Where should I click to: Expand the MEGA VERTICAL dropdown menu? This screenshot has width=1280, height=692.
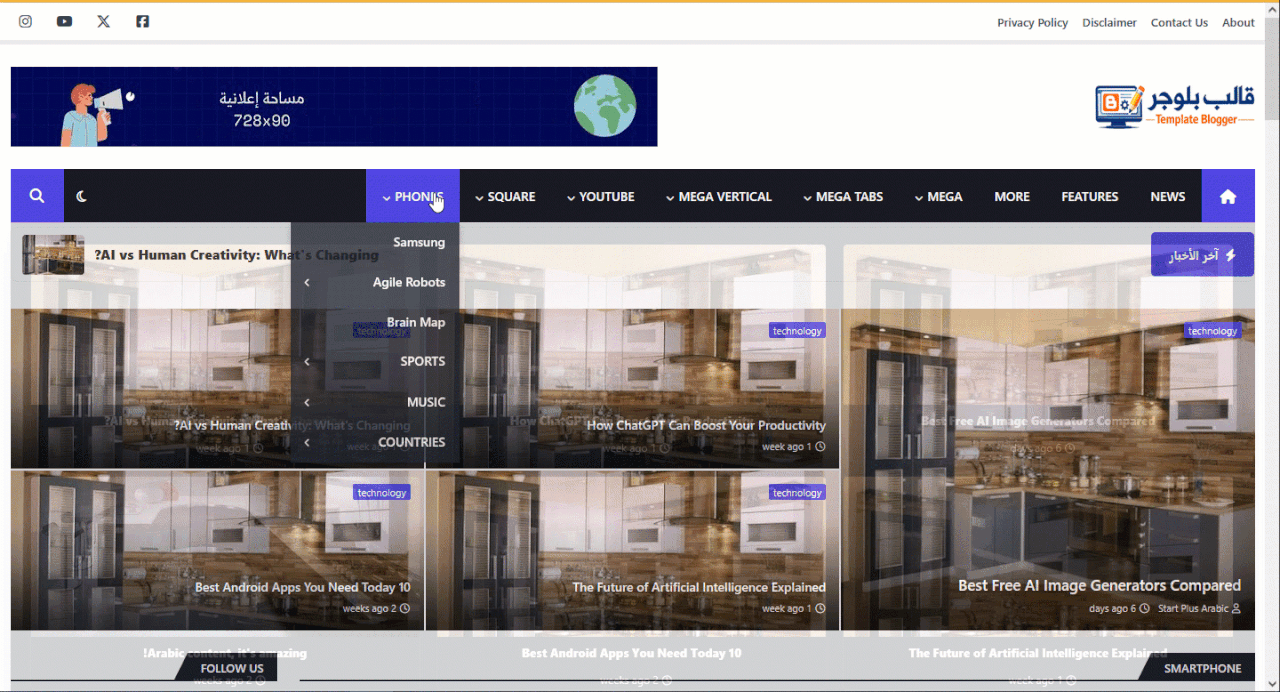click(718, 196)
